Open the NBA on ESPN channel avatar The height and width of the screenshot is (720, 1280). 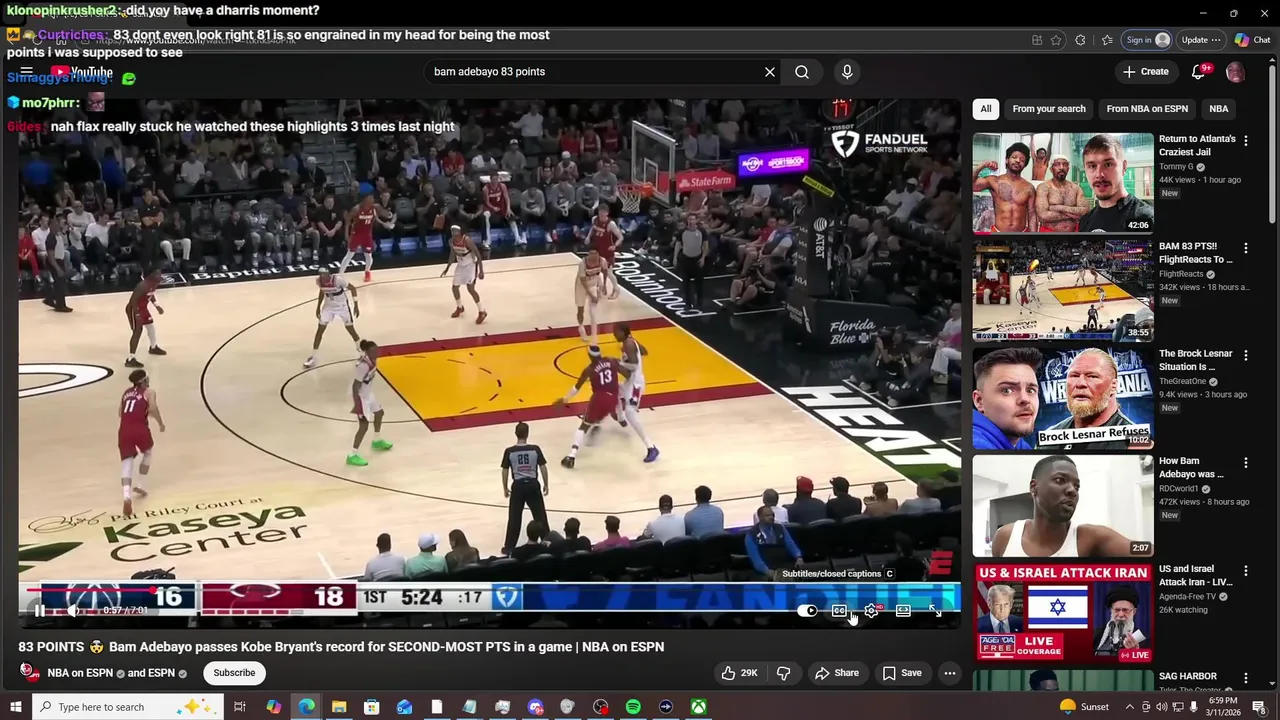[30, 672]
